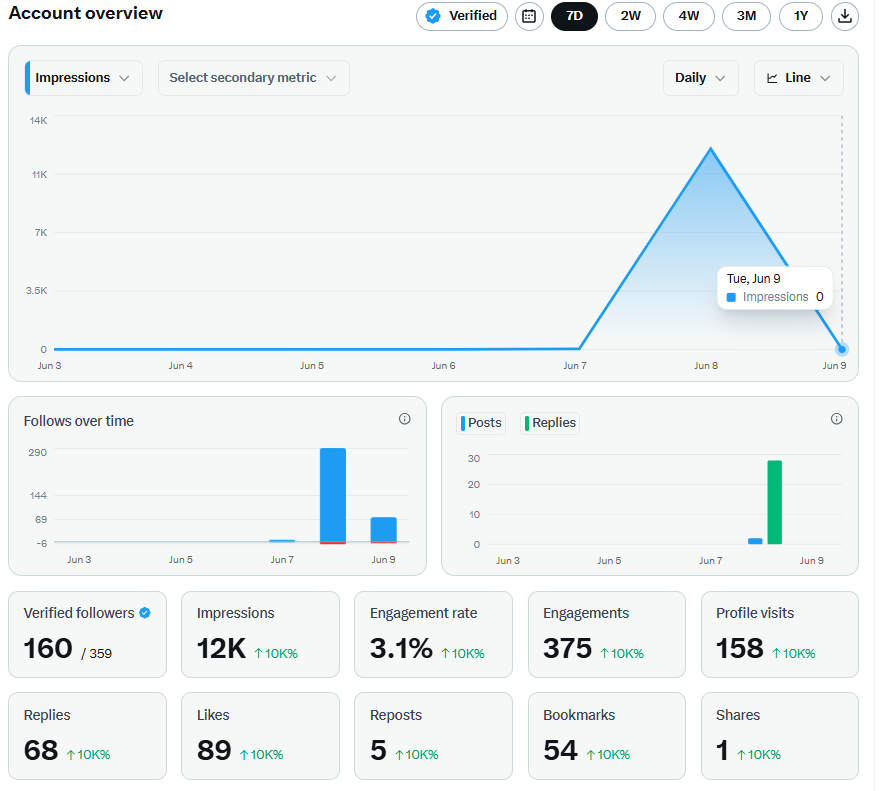
Task: Open the Engagement rate 3.1% stat card
Action: click(433, 634)
